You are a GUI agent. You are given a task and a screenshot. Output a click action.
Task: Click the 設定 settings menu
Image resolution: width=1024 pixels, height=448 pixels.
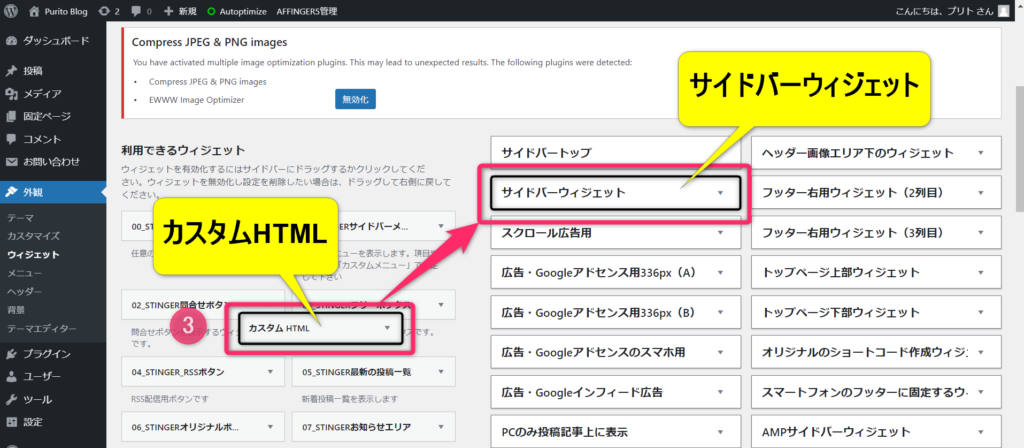pyautogui.click(x=33, y=421)
